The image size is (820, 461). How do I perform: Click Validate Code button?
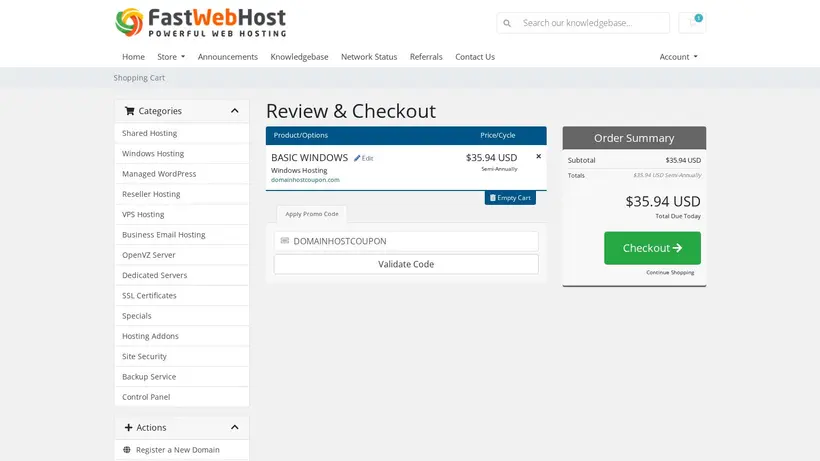coord(406,264)
